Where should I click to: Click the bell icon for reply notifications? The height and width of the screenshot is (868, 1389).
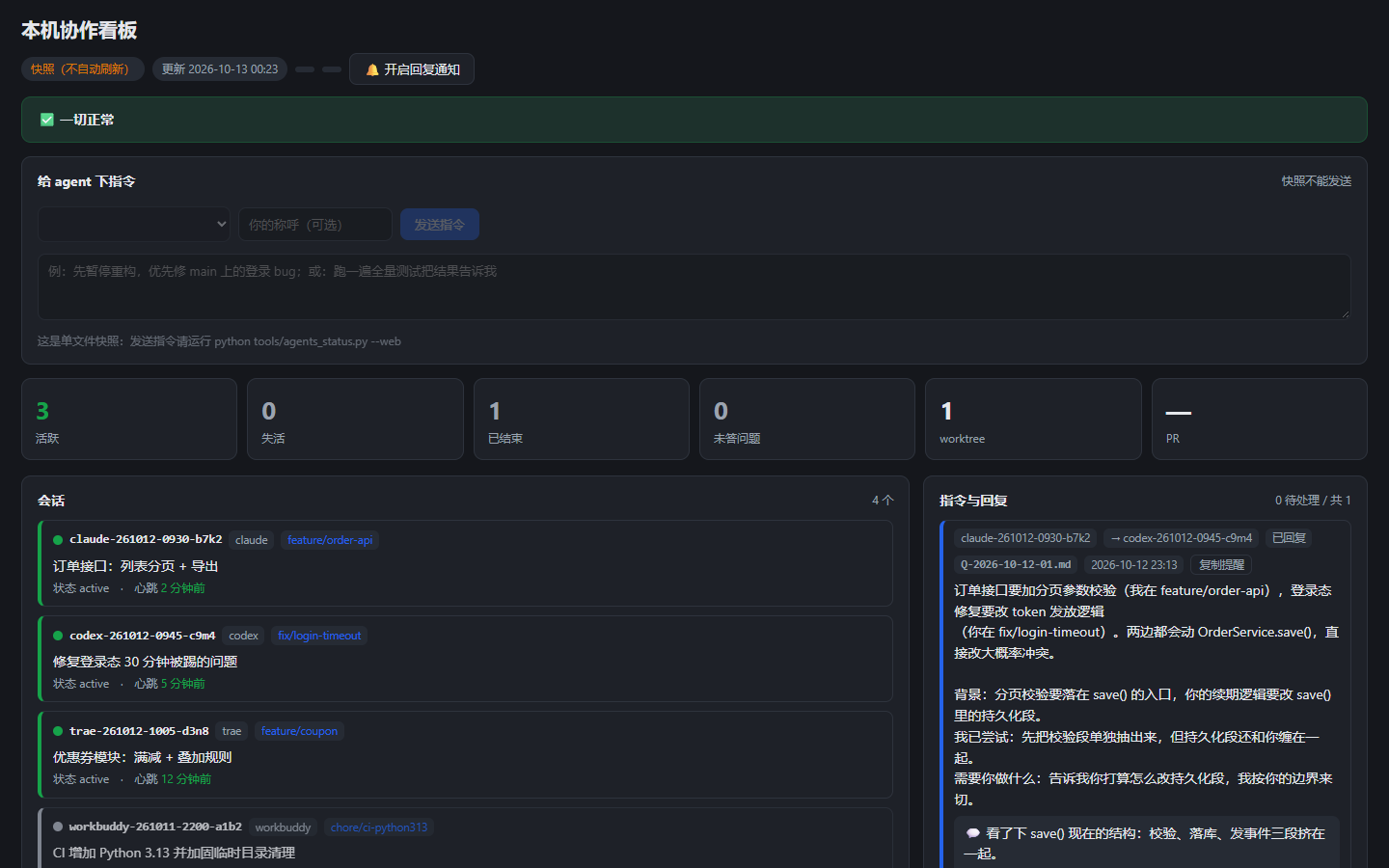point(372,69)
